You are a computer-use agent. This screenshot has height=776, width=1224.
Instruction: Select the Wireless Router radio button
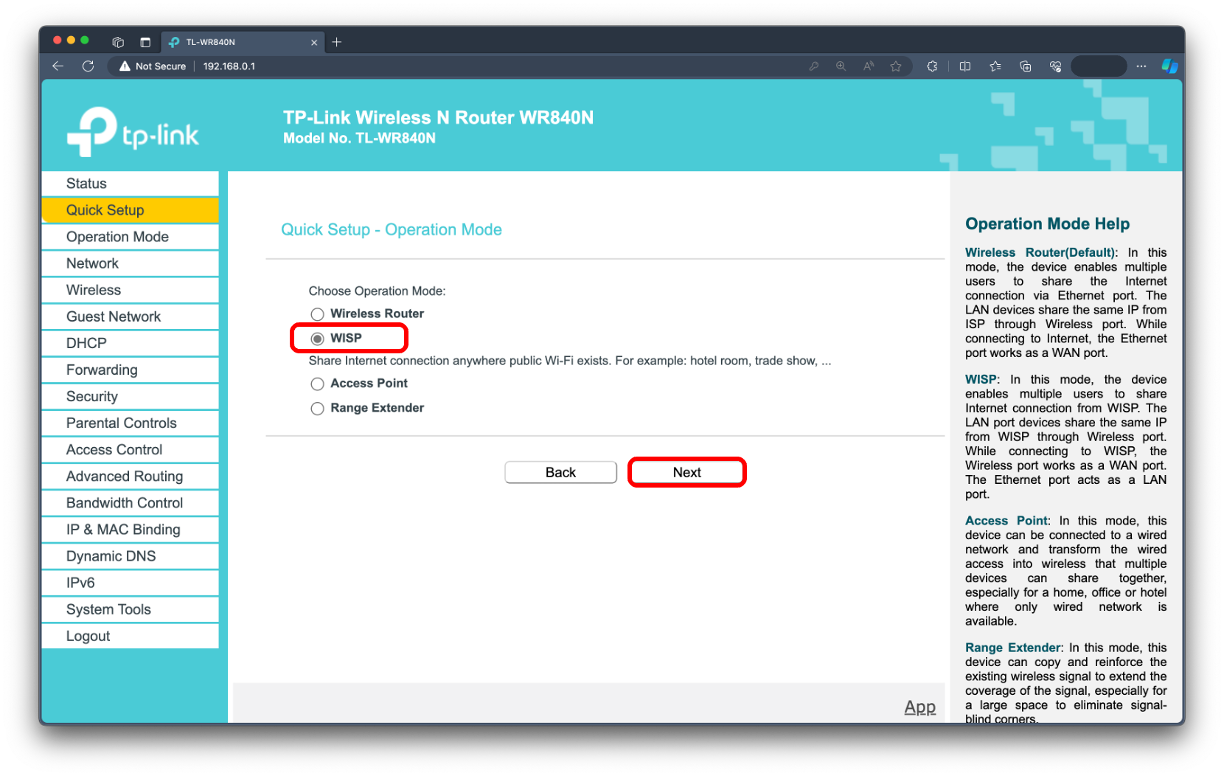(317, 314)
